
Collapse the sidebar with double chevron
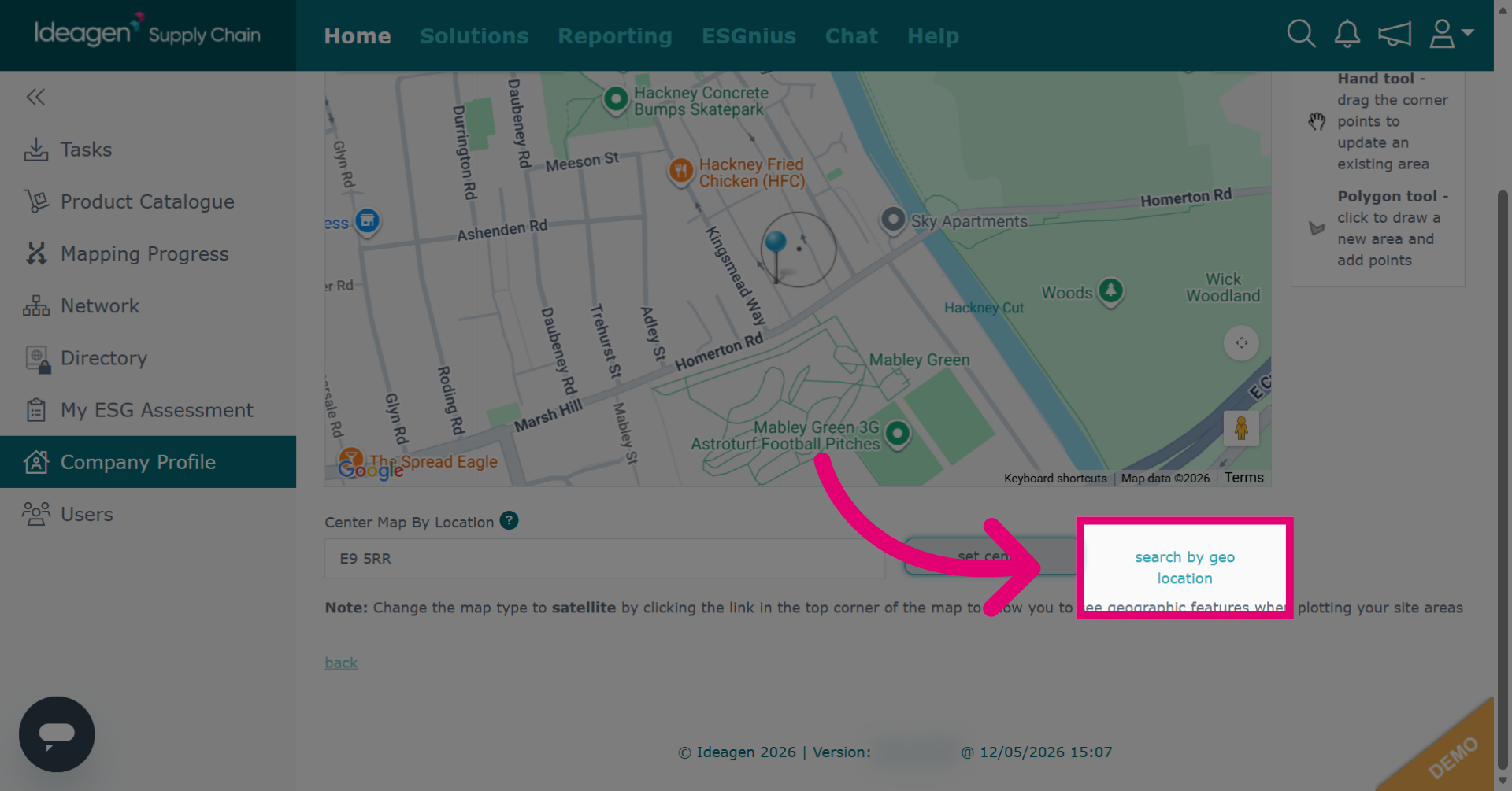(x=35, y=97)
